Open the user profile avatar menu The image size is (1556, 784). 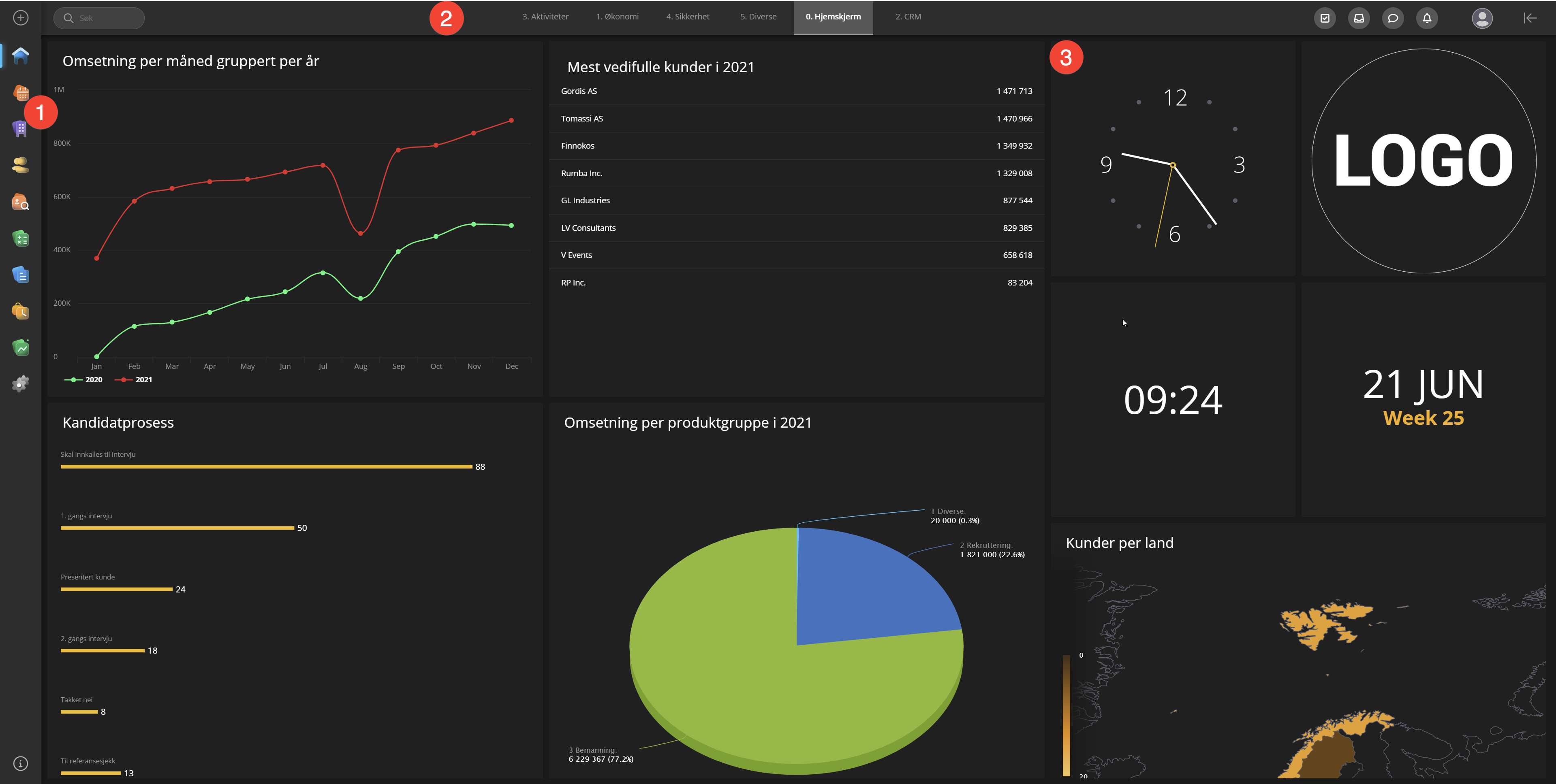point(1482,18)
